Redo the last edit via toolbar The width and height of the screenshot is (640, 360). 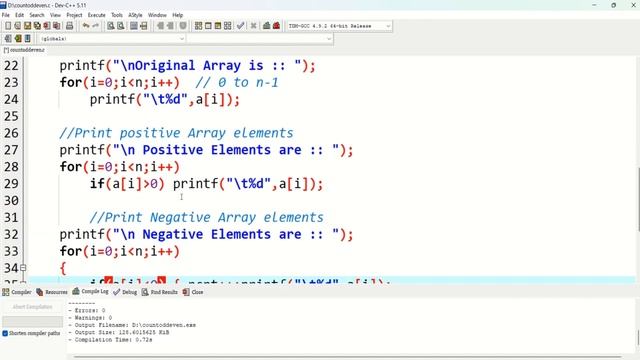click(96, 26)
